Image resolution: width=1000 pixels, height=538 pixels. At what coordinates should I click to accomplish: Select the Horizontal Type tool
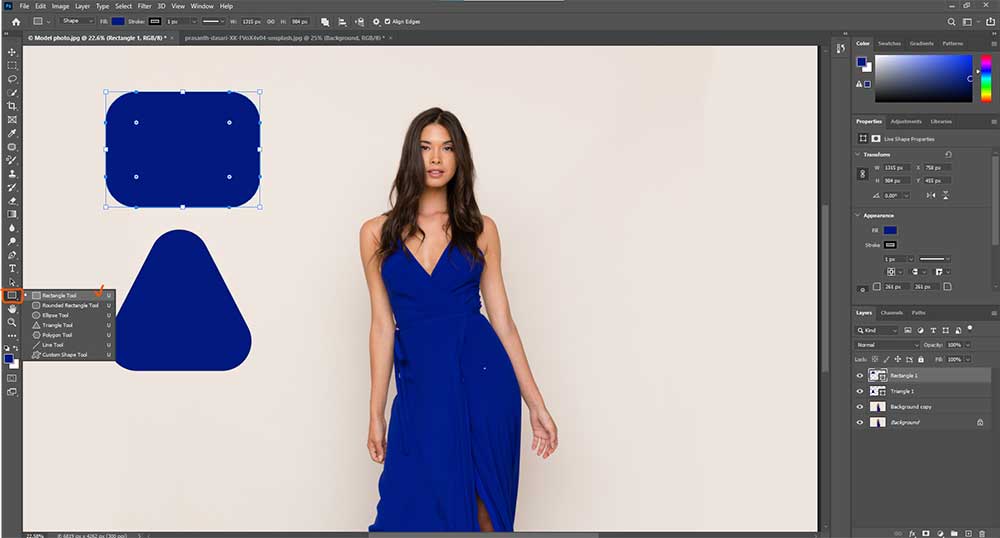tap(12, 268)
